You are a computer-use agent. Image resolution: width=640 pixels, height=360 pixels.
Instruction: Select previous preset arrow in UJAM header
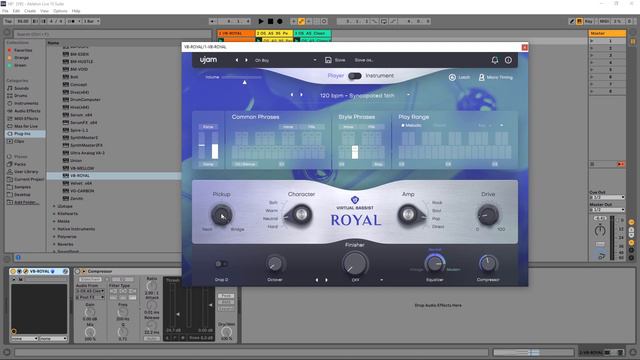point(237,60)
